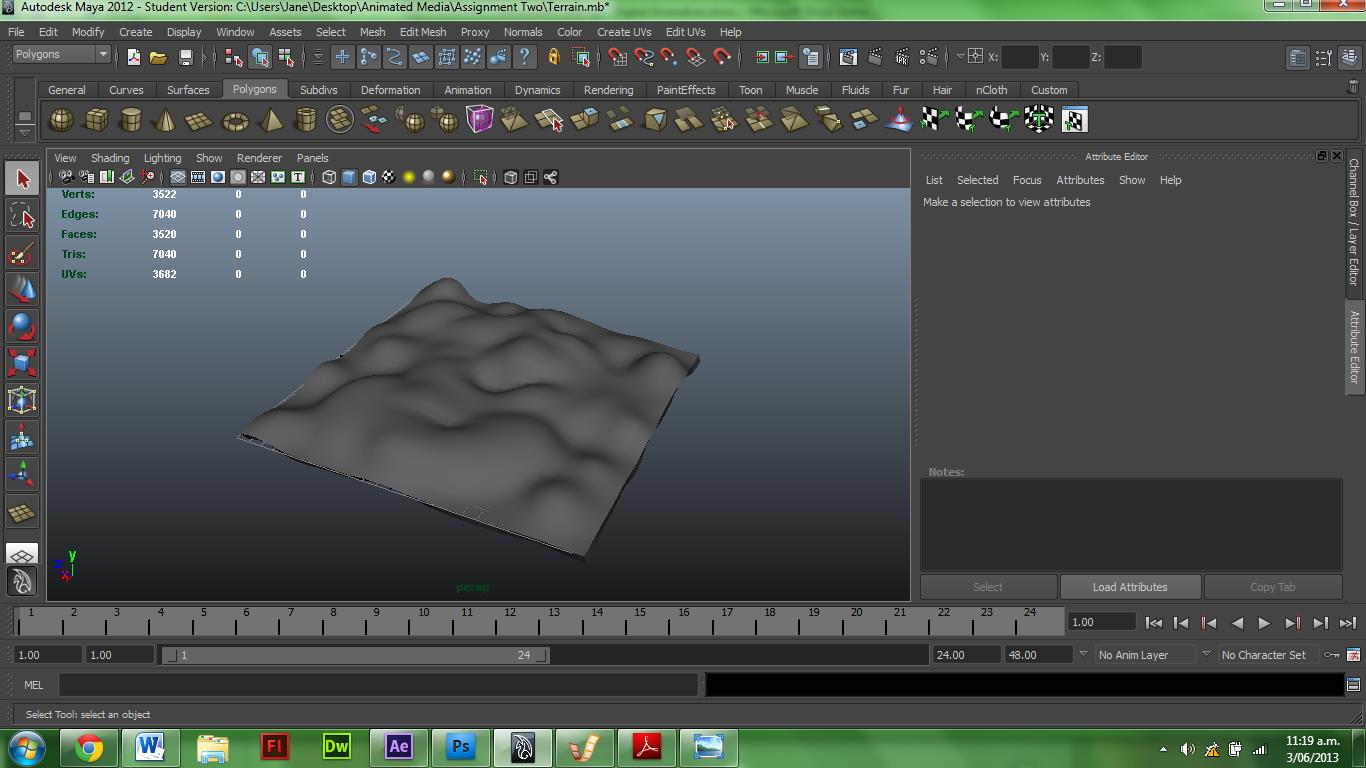The height and width of the screenshot is (768, 1366).
Task: Select the Soft Modification tool
Action: point(22,437)
